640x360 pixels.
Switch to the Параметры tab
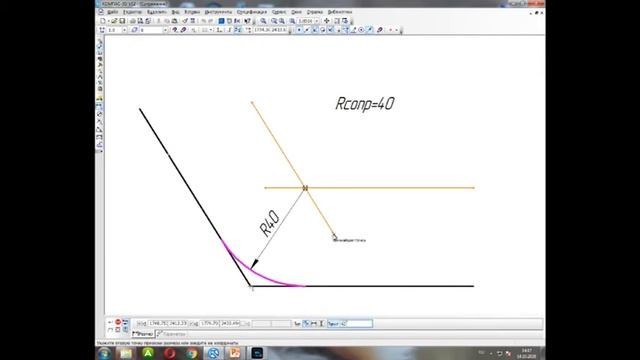coord(171,334)
